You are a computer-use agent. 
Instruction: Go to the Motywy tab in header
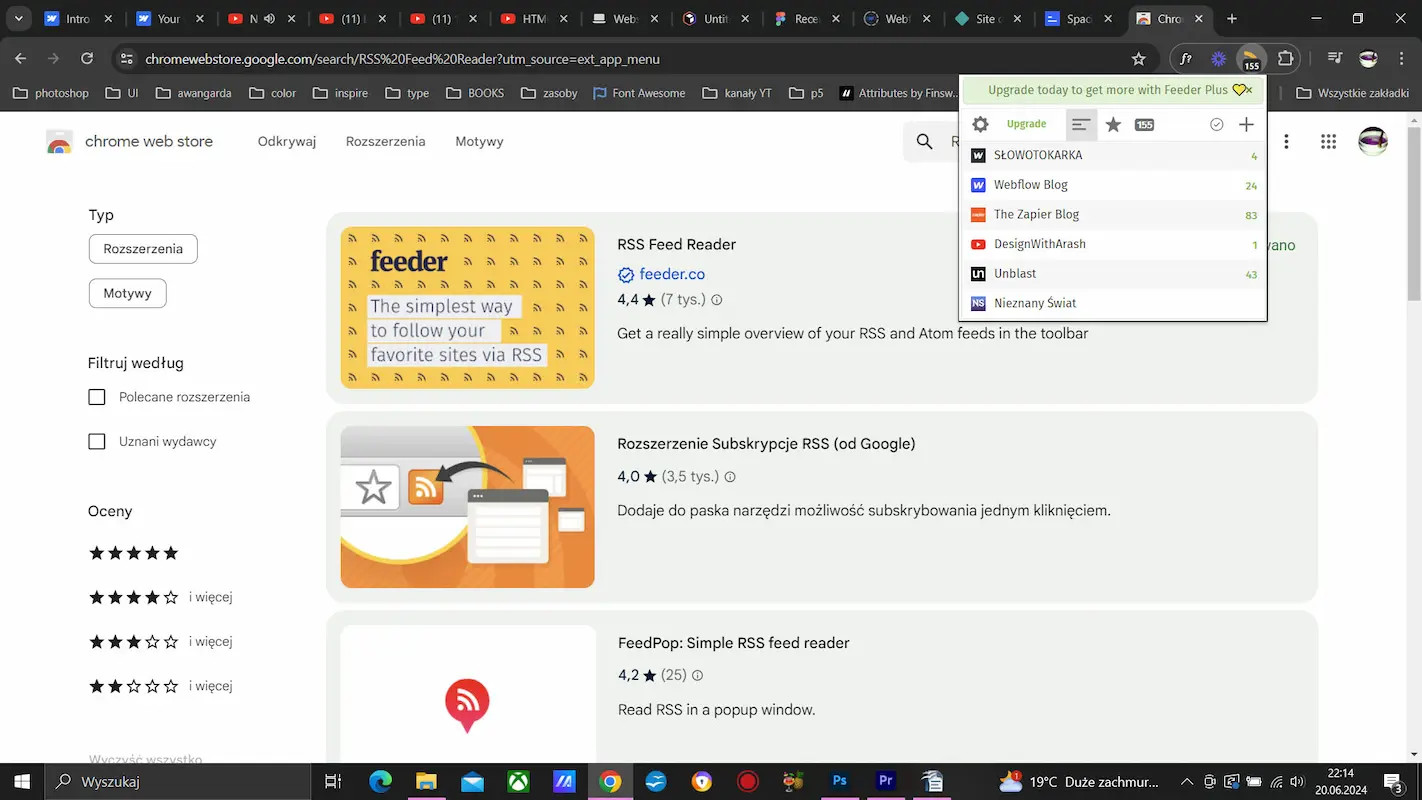479,141
